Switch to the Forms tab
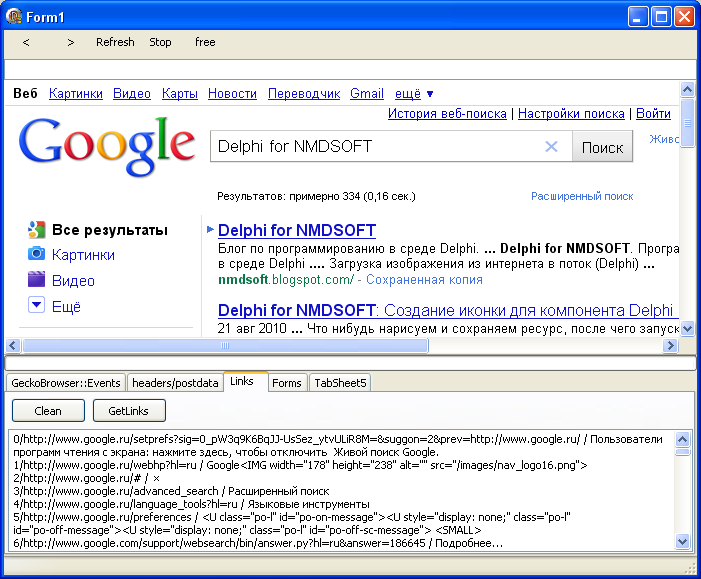 point(287,383)
